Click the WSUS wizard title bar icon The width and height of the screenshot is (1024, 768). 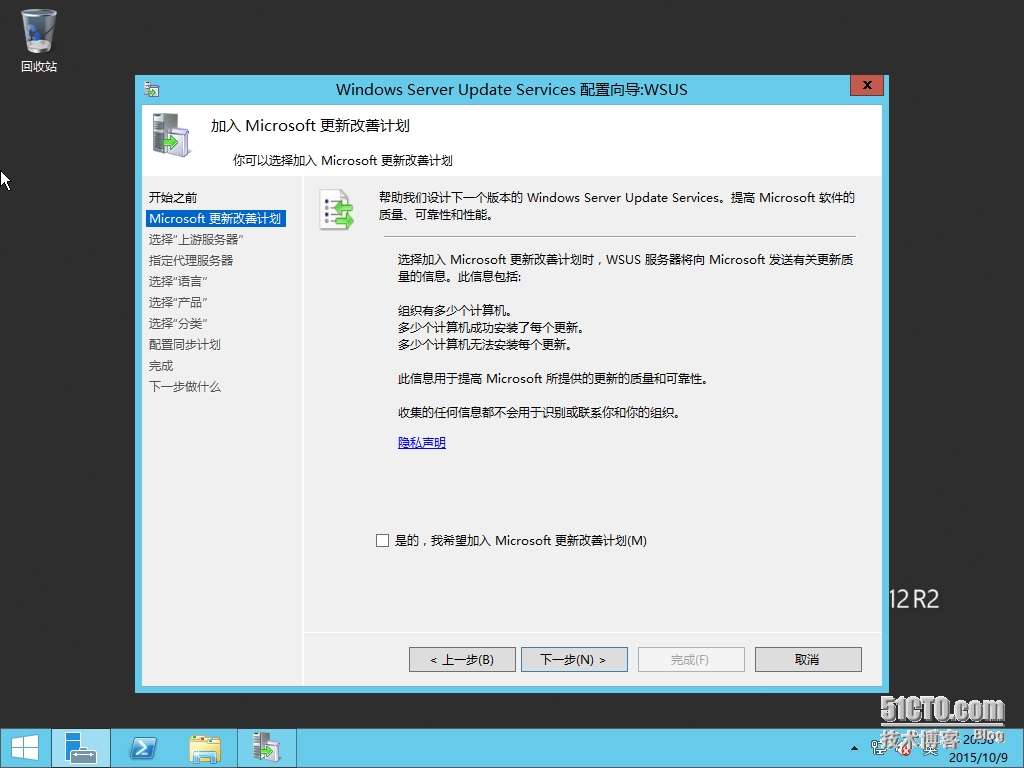[152, 89]
